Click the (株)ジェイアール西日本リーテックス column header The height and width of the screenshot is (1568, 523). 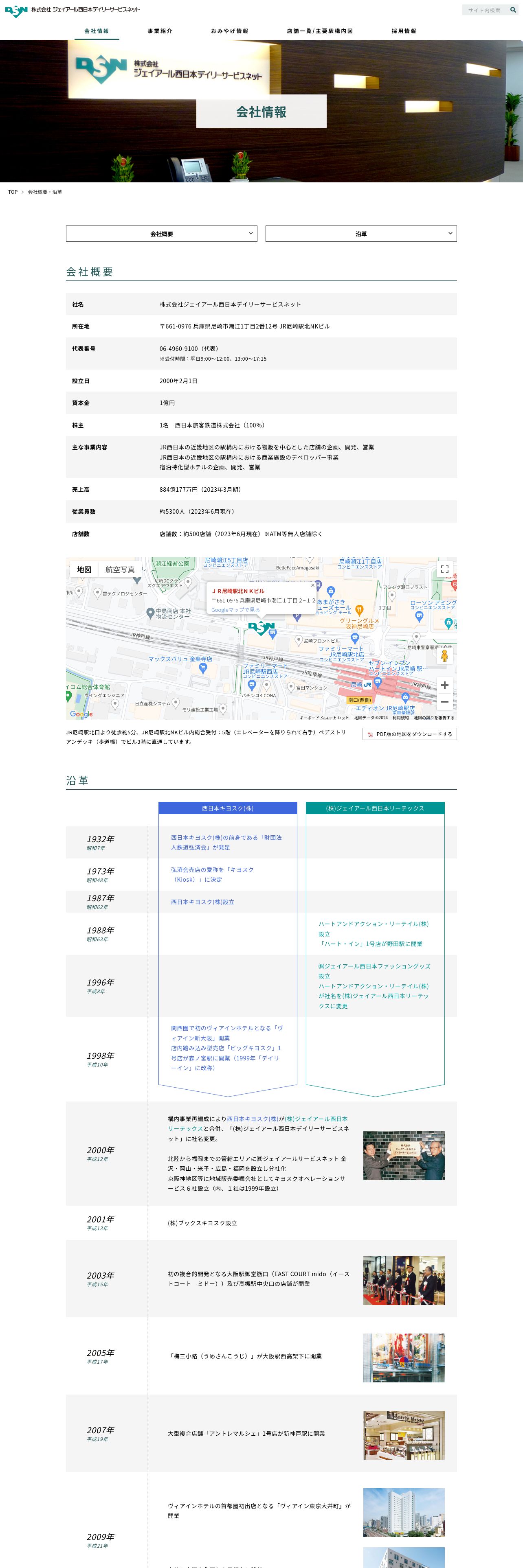[x=375, y=808]
